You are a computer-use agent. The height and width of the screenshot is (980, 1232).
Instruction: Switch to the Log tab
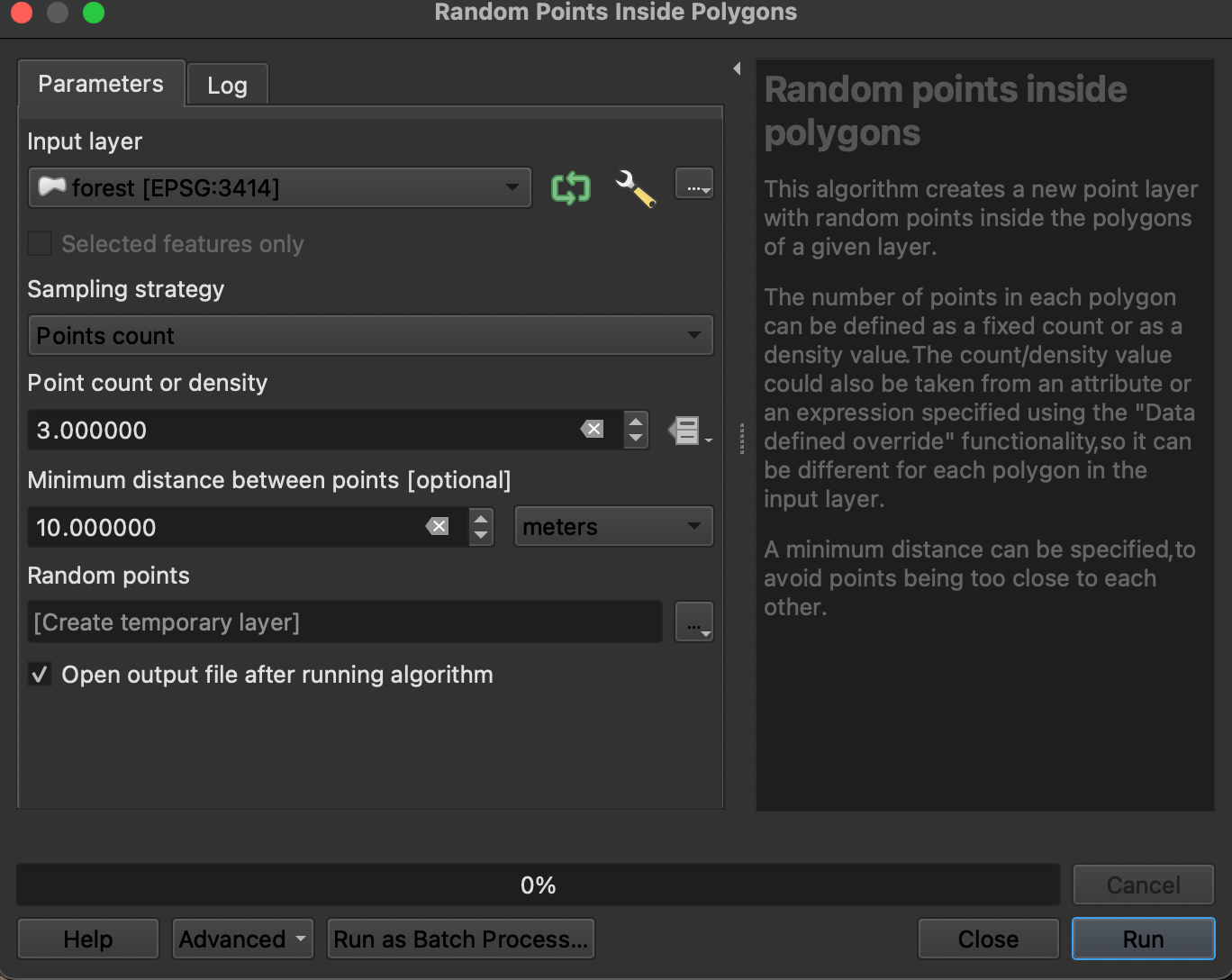click(x=227, y=86)
